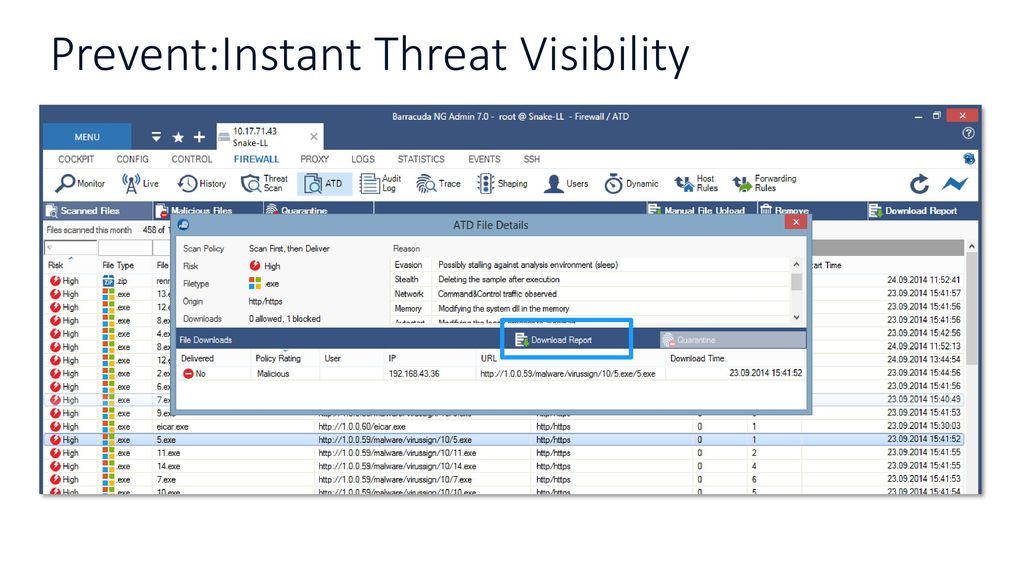Click the blue graph line icon
The image size is (1024, 576).
tap(954, 184)
